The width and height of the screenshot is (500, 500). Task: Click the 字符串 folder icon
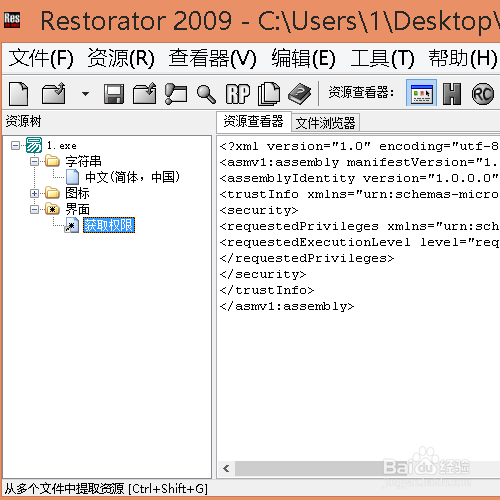(52, 161)
